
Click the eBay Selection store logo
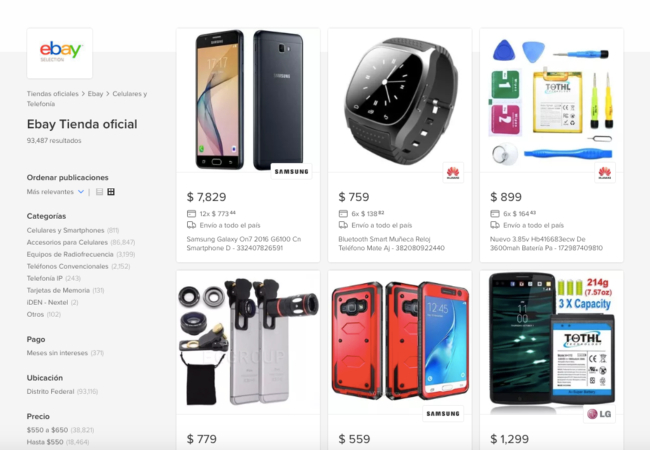[60, 53]
